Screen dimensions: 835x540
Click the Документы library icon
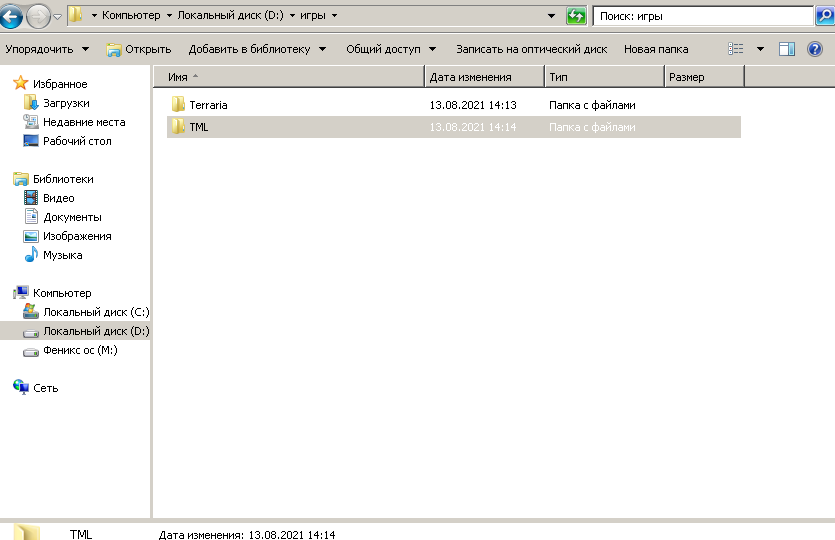point(31,216)
